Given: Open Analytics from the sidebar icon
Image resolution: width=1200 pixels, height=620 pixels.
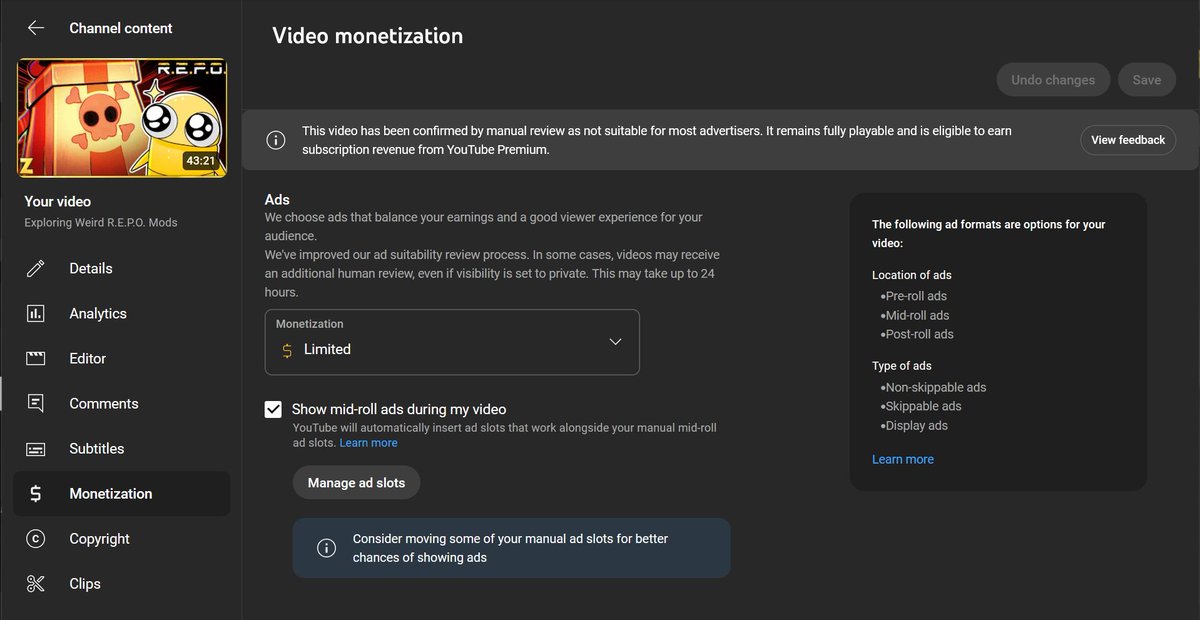Looking at the screenshot, I should (x=37, y=313).
